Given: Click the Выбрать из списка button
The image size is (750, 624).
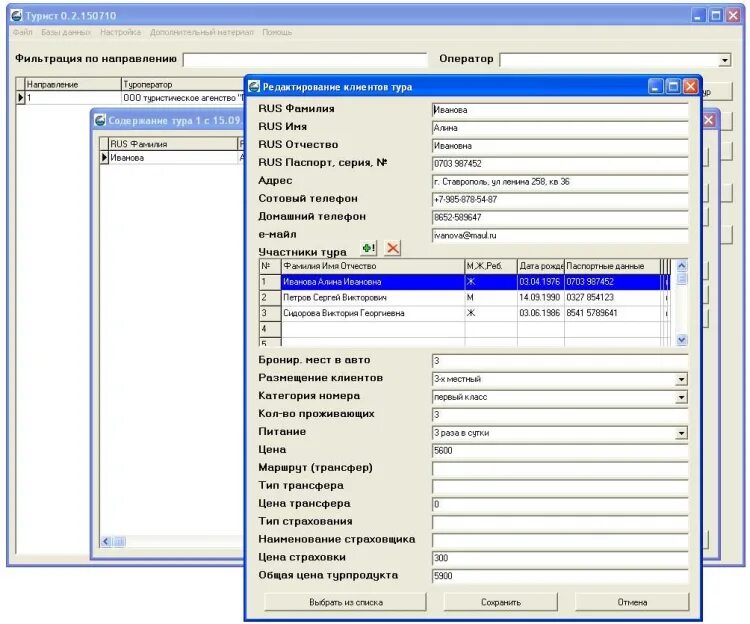Looking at the screenshot, I should point(345,602).
